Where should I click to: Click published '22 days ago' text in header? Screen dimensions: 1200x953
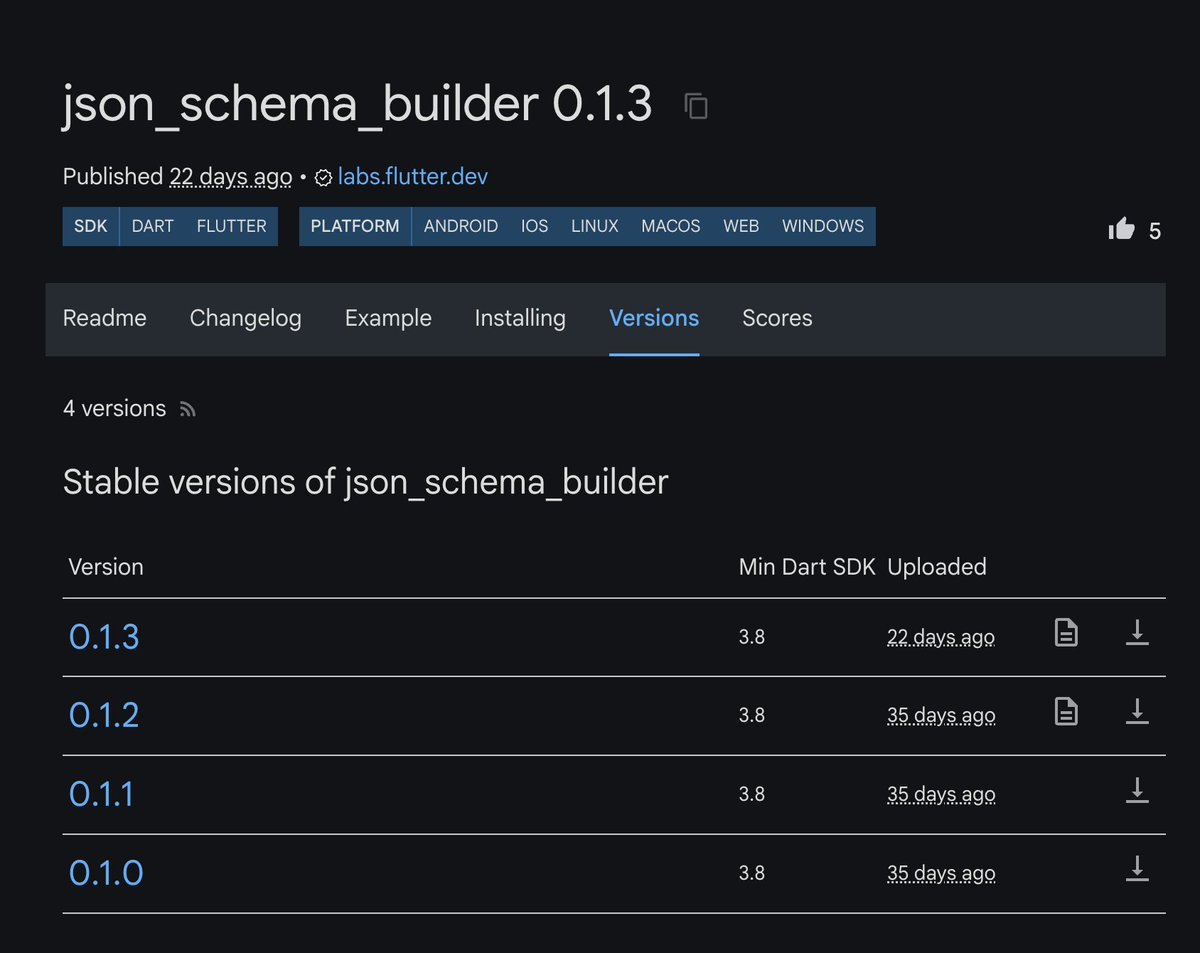click(x=231, y=177)
